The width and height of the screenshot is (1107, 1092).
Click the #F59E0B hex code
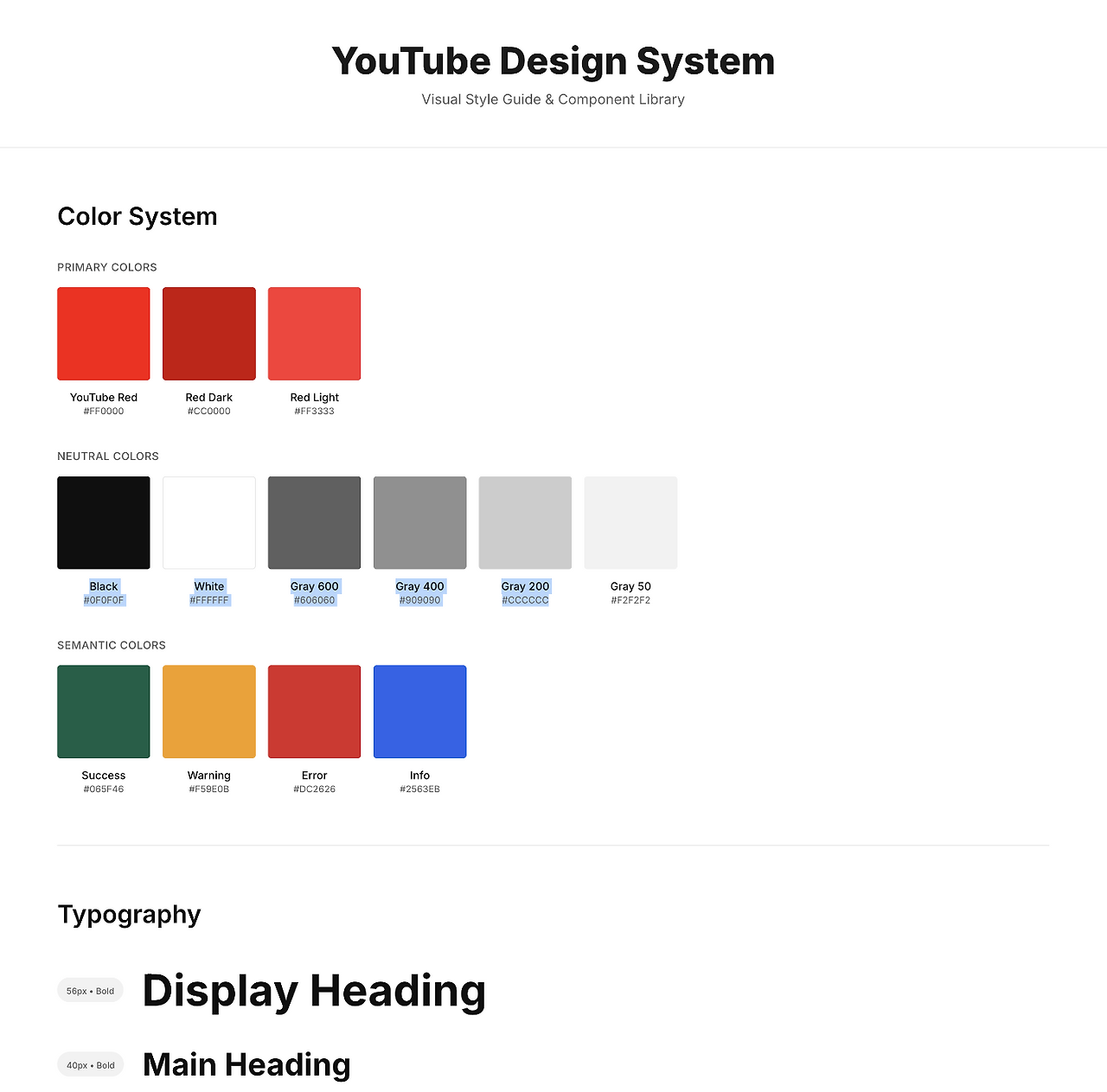[209, 789]
